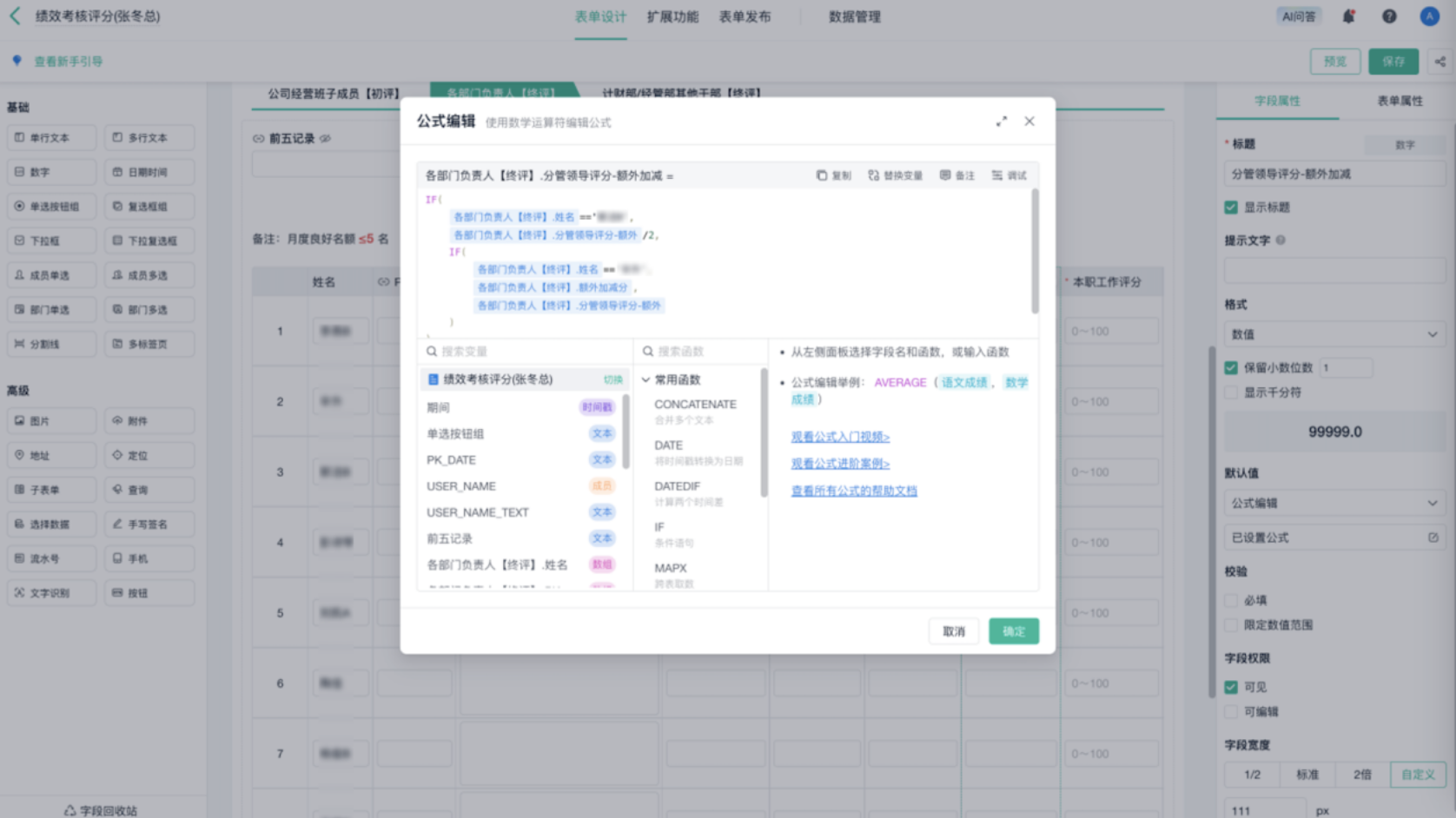Screen dimensions: 1456x818
Task: Switch to the 扩展功能 tab
Action: pyautogui.click(x=672, y=16)
